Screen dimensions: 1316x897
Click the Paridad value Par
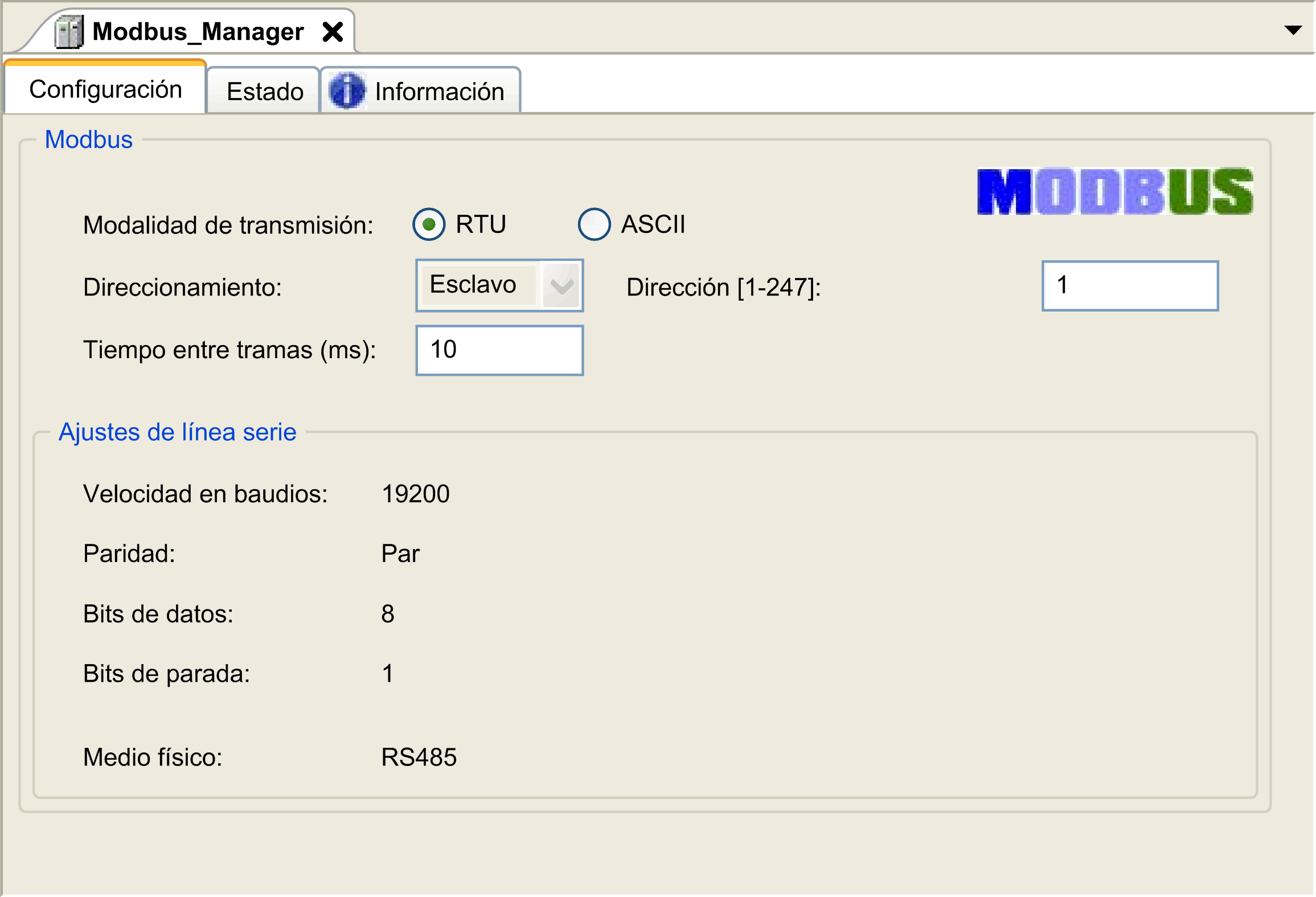[x=400, y=553]
